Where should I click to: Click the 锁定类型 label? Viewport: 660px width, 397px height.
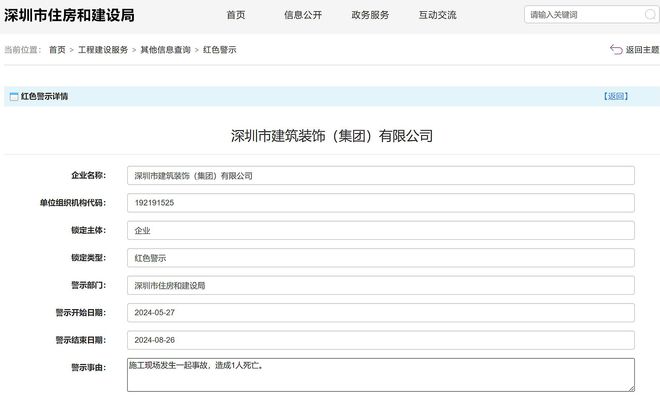[x=88, y=258]
